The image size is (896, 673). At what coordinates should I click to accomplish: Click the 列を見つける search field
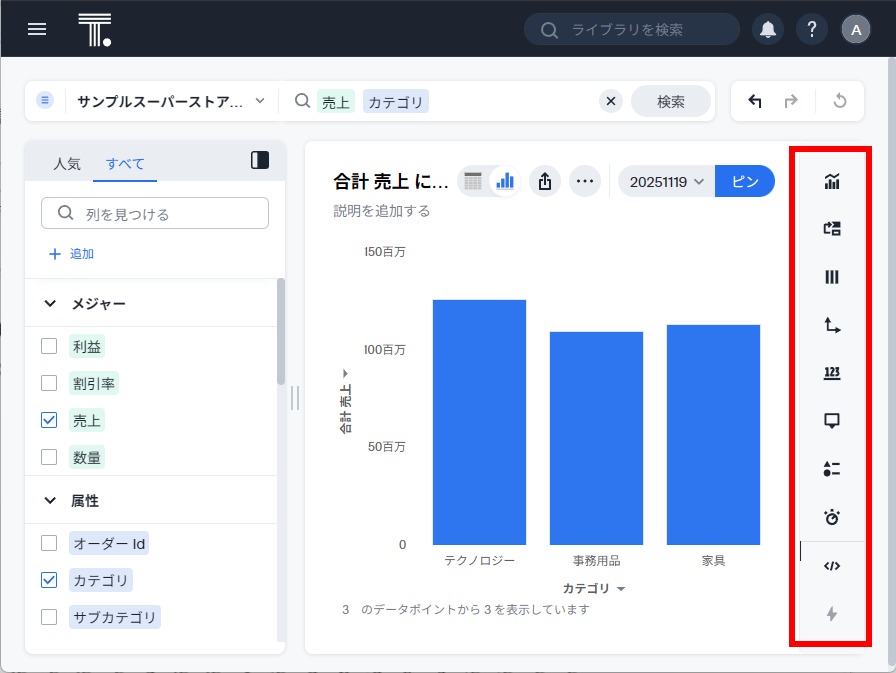point(155,213)
